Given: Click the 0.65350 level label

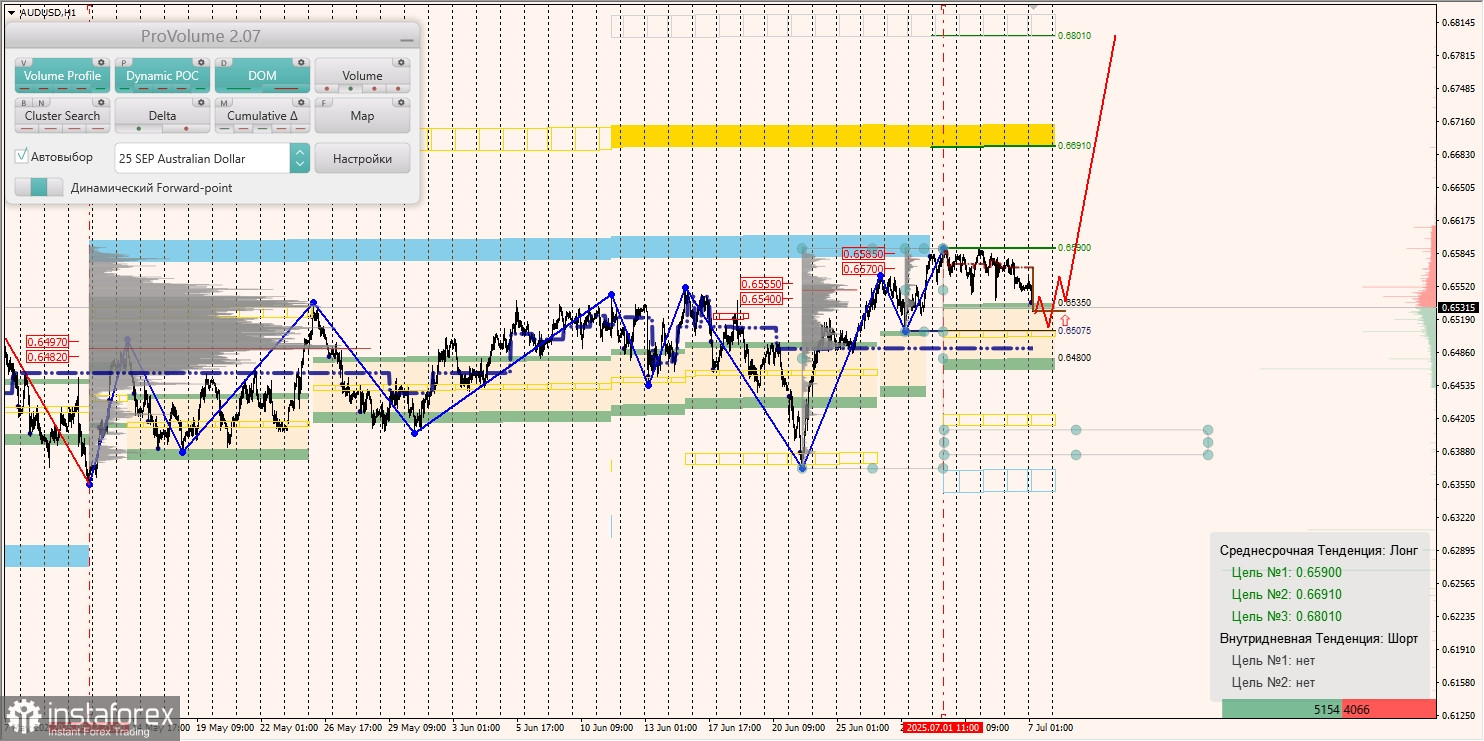Looking at the screenshot, I should pyautogui.click(x=1074, y=302).
